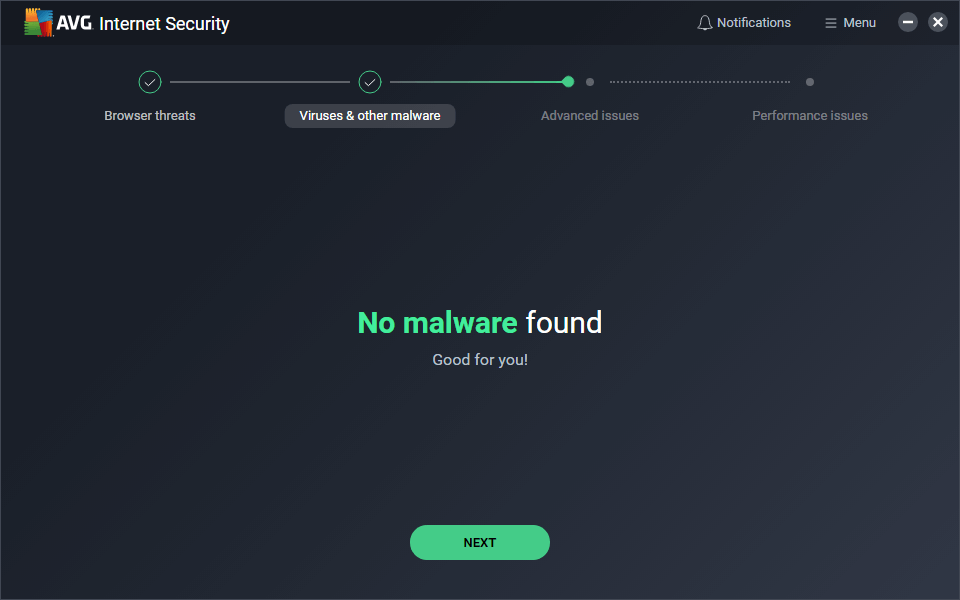Image resolution: width=960 pixels, height=600 pixels.
Task: Click the Performance issues step dot
Action: click(810, 82)
